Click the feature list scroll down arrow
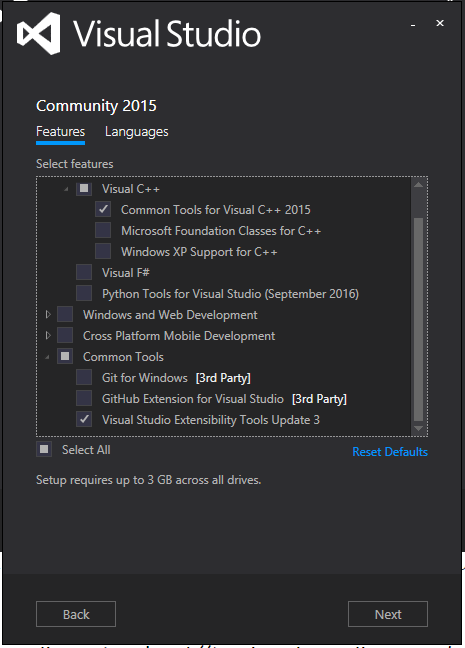 tap(418, 429)
